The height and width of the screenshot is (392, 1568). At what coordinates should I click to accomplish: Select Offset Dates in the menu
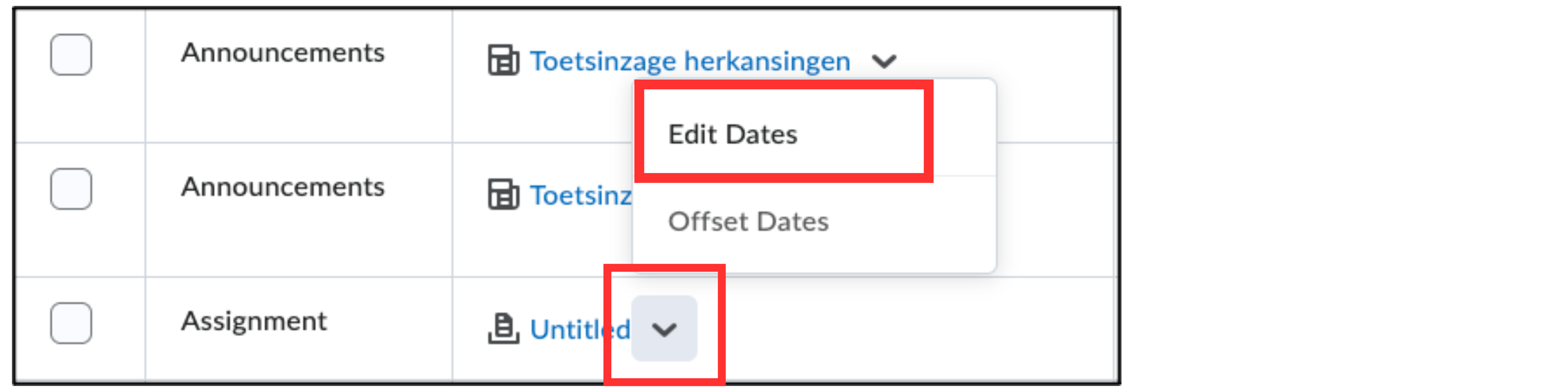point(748,222)
